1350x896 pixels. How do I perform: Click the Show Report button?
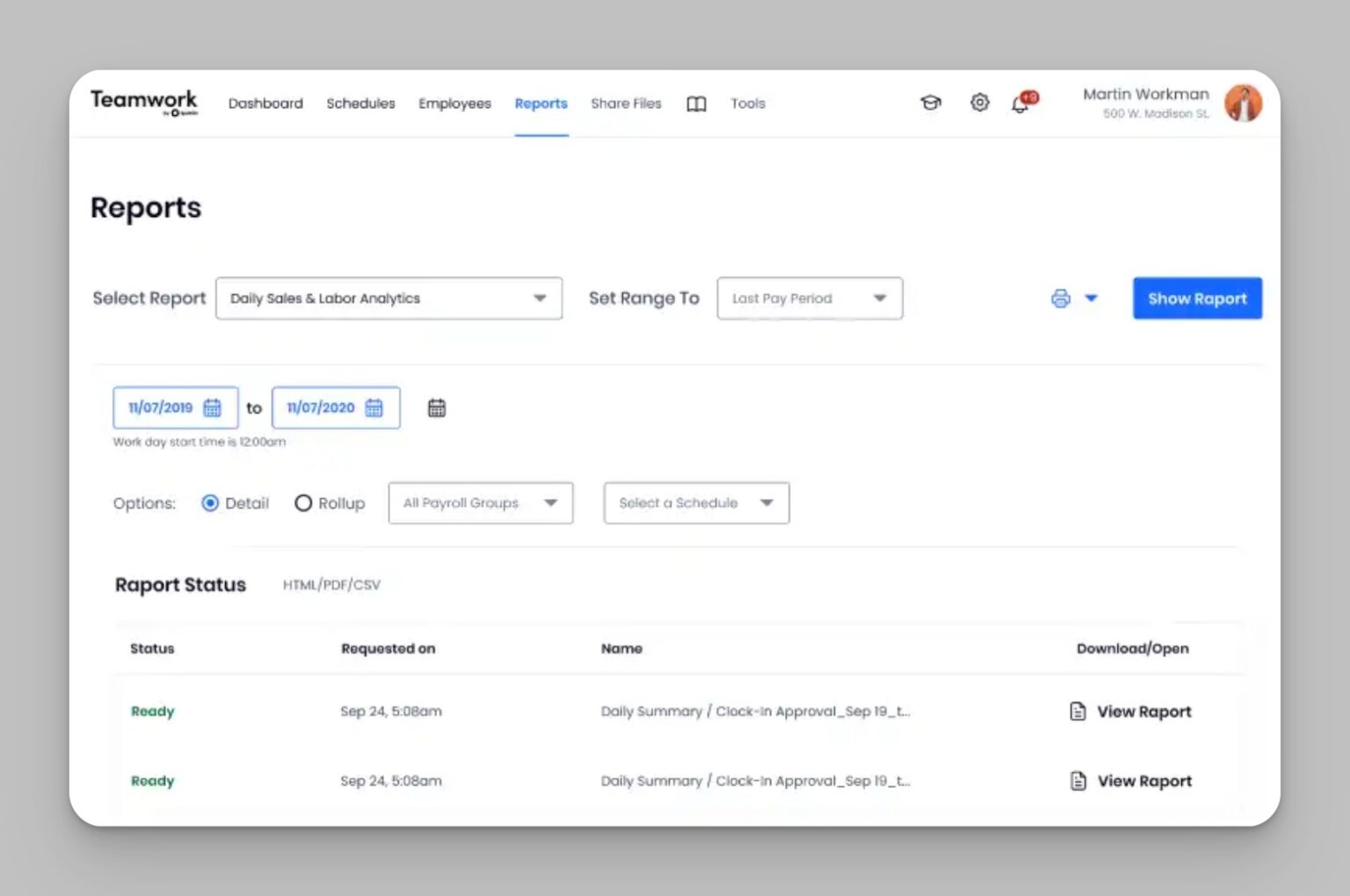pos(1196,299)
